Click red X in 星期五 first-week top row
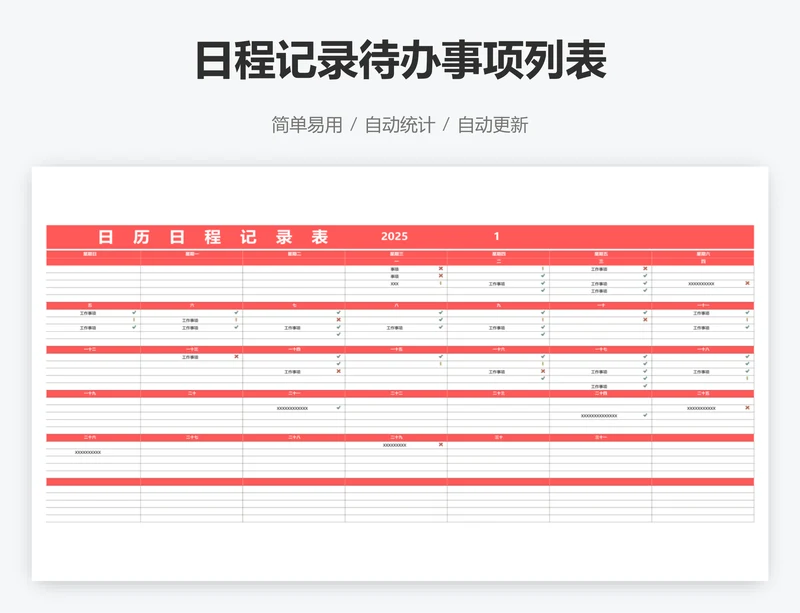The width and height of the screenshot is (800, 613). tap(646, 269)
